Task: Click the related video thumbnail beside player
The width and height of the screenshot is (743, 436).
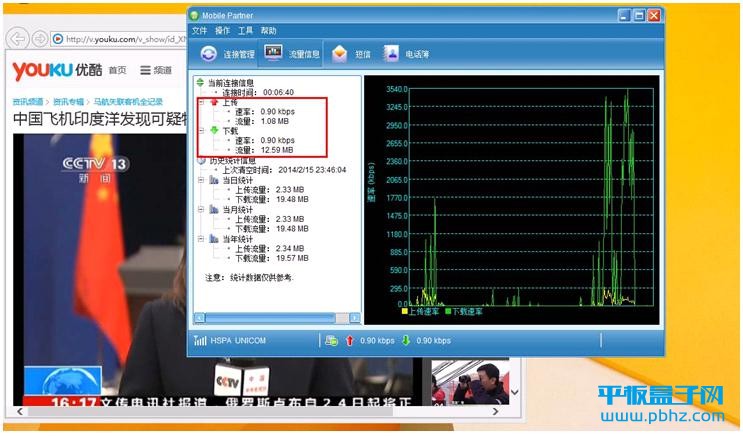Action: 470,382
